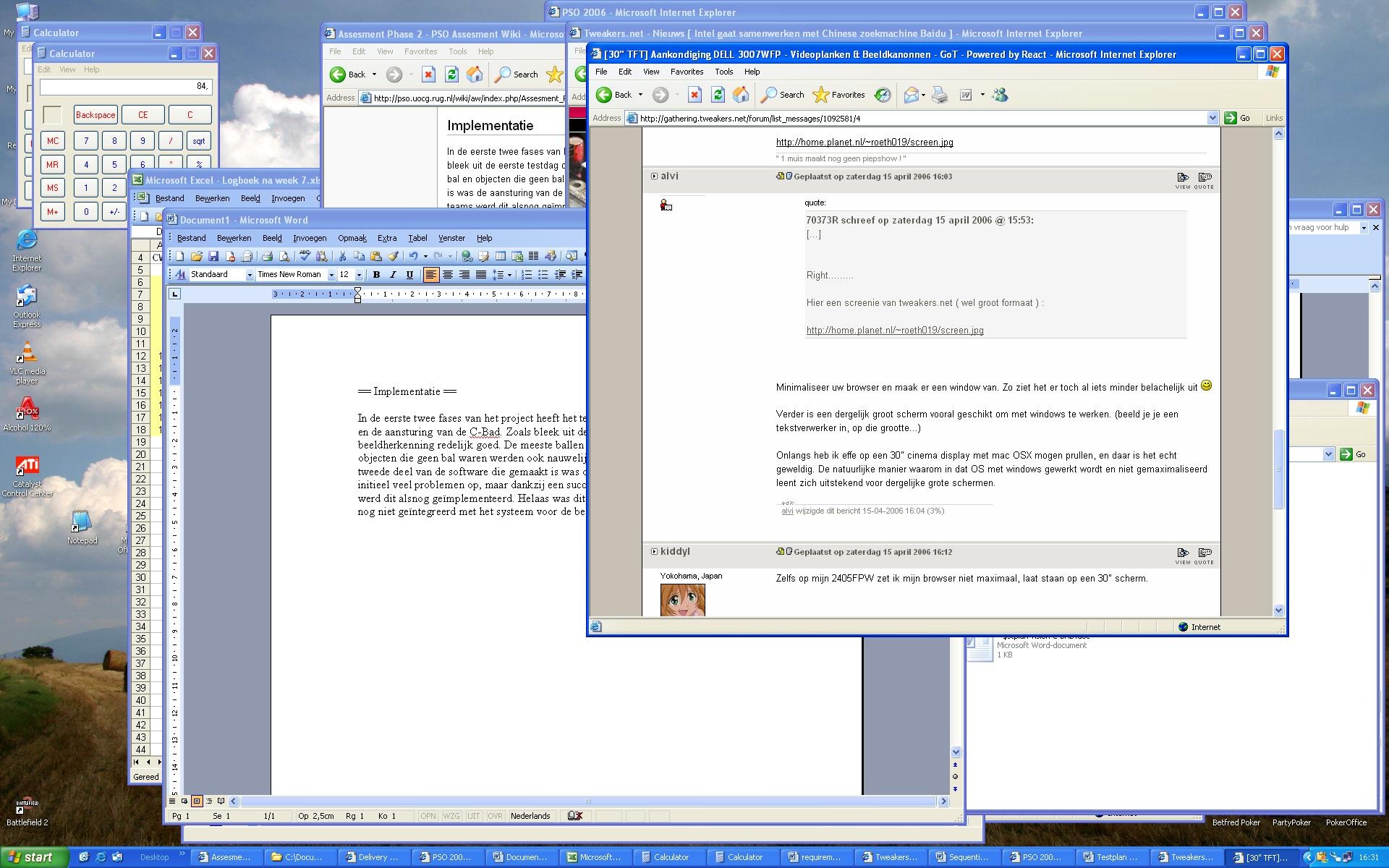Image resolution: width=1389 pixels, height=868 pixels.
Task: Open the screen.jpg link inside the quoted block
Action: 895,330
